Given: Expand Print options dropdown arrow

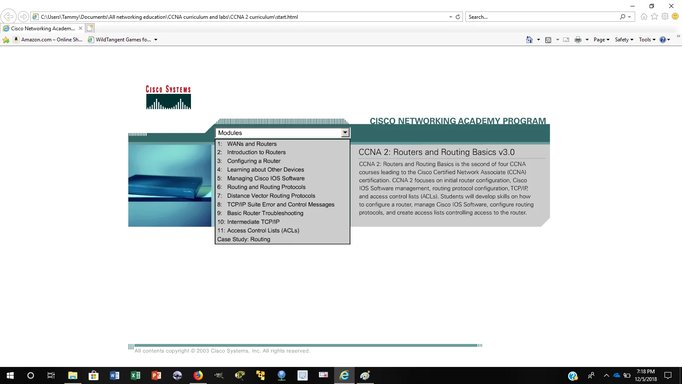Looking at the screenshot, I should pos(587,40).
